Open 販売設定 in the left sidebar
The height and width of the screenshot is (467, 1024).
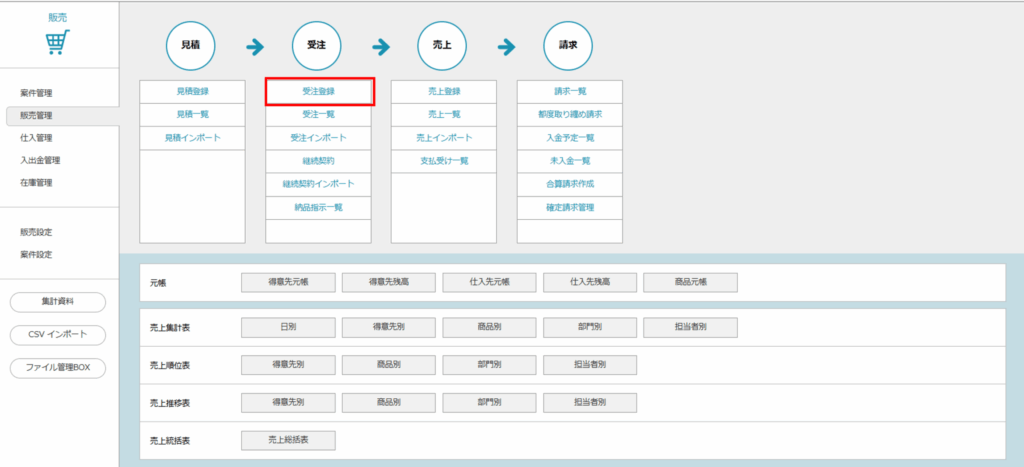point(36,232)
